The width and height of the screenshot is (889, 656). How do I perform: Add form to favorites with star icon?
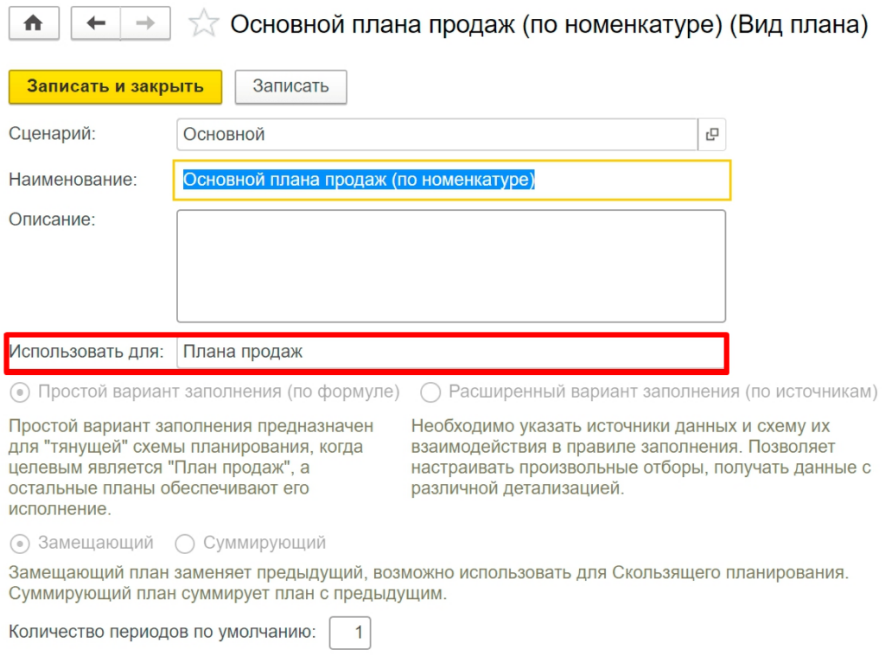203,25
